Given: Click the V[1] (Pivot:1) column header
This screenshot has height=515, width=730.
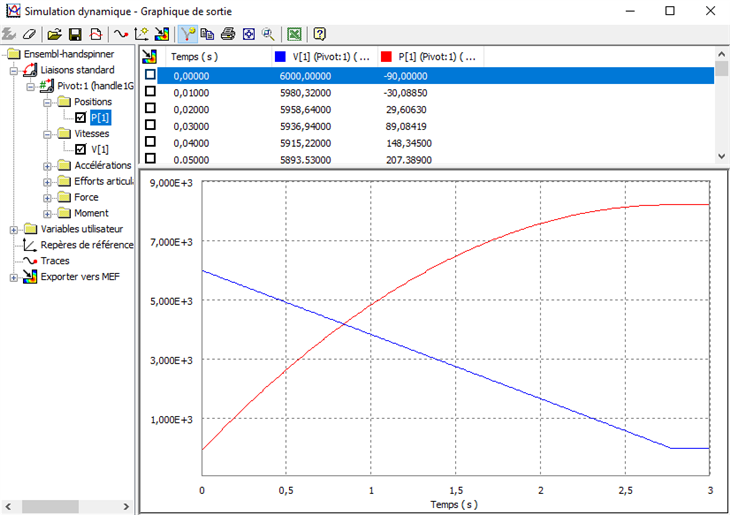Looking at the screenshot, I should [324, 57].
